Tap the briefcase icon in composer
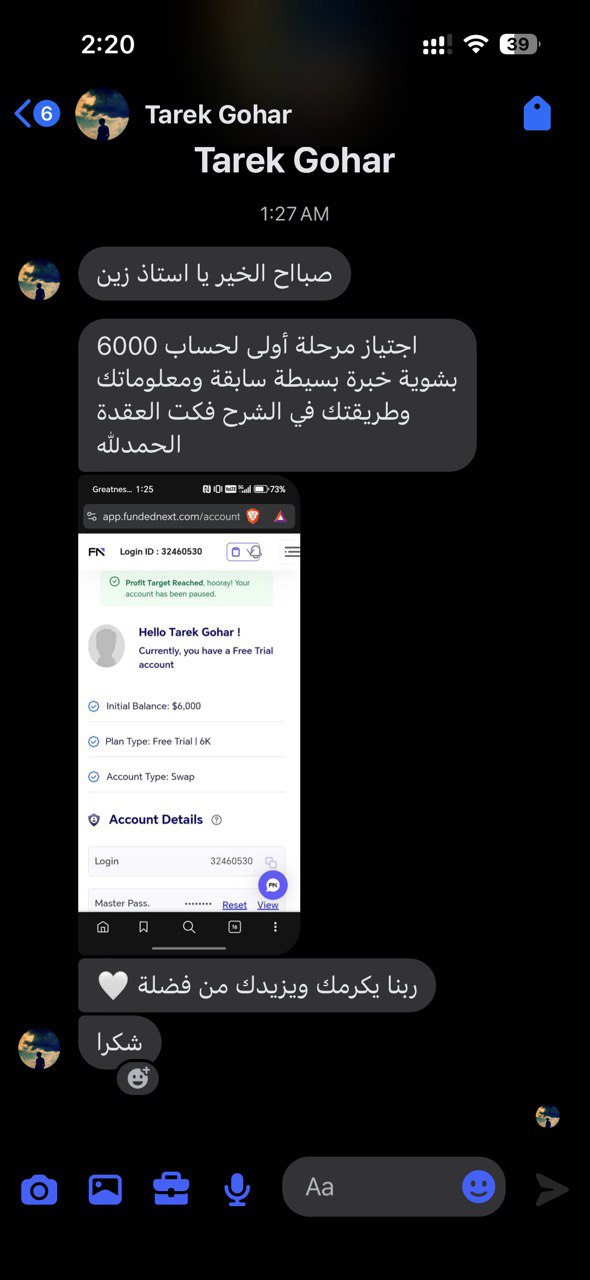 171,1189
